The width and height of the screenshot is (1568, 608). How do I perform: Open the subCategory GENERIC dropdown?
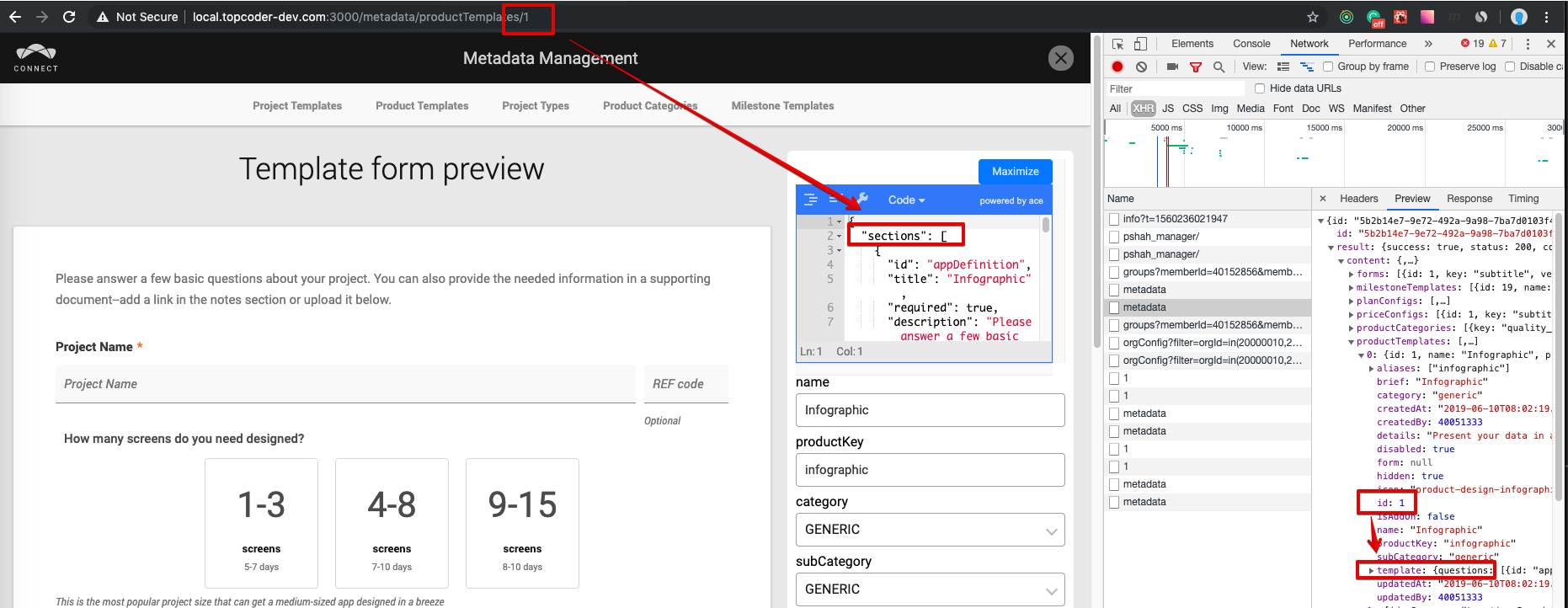930,589
